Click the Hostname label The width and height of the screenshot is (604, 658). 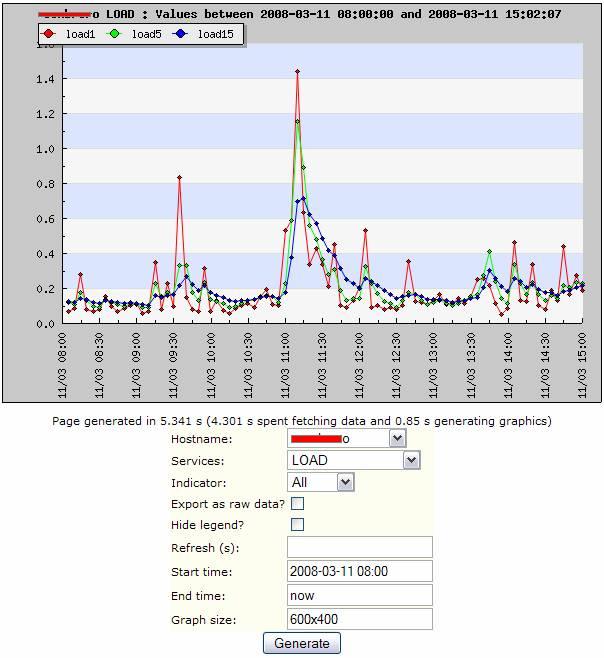[x=202, y=439]
